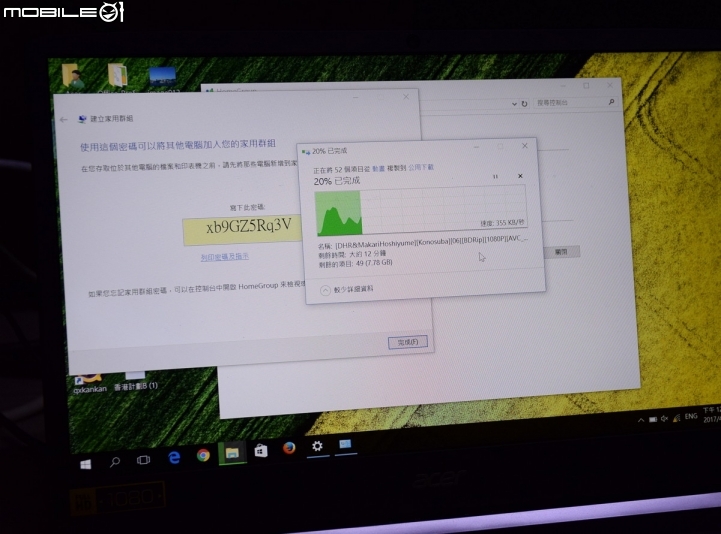Launch Microsoft Edge from taskbar

[x=174, y=458]
